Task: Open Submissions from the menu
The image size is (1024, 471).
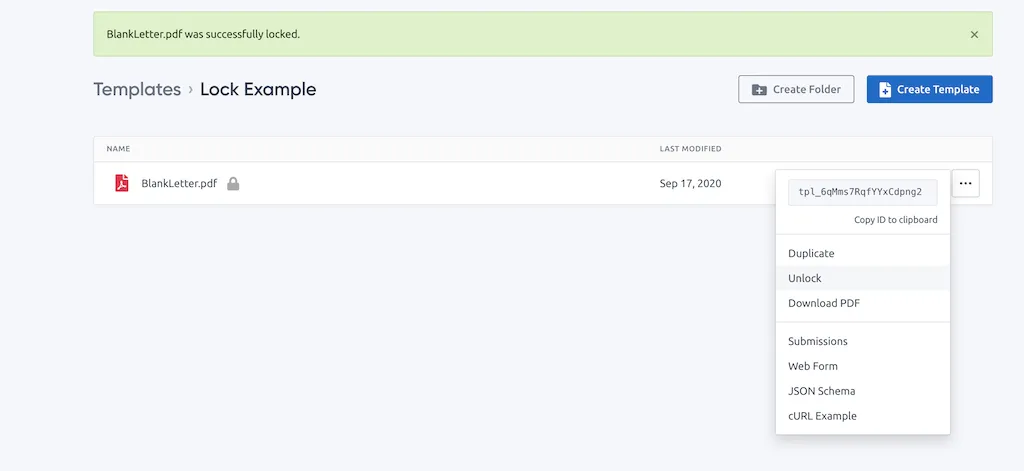Action: [x=818, y=341]
